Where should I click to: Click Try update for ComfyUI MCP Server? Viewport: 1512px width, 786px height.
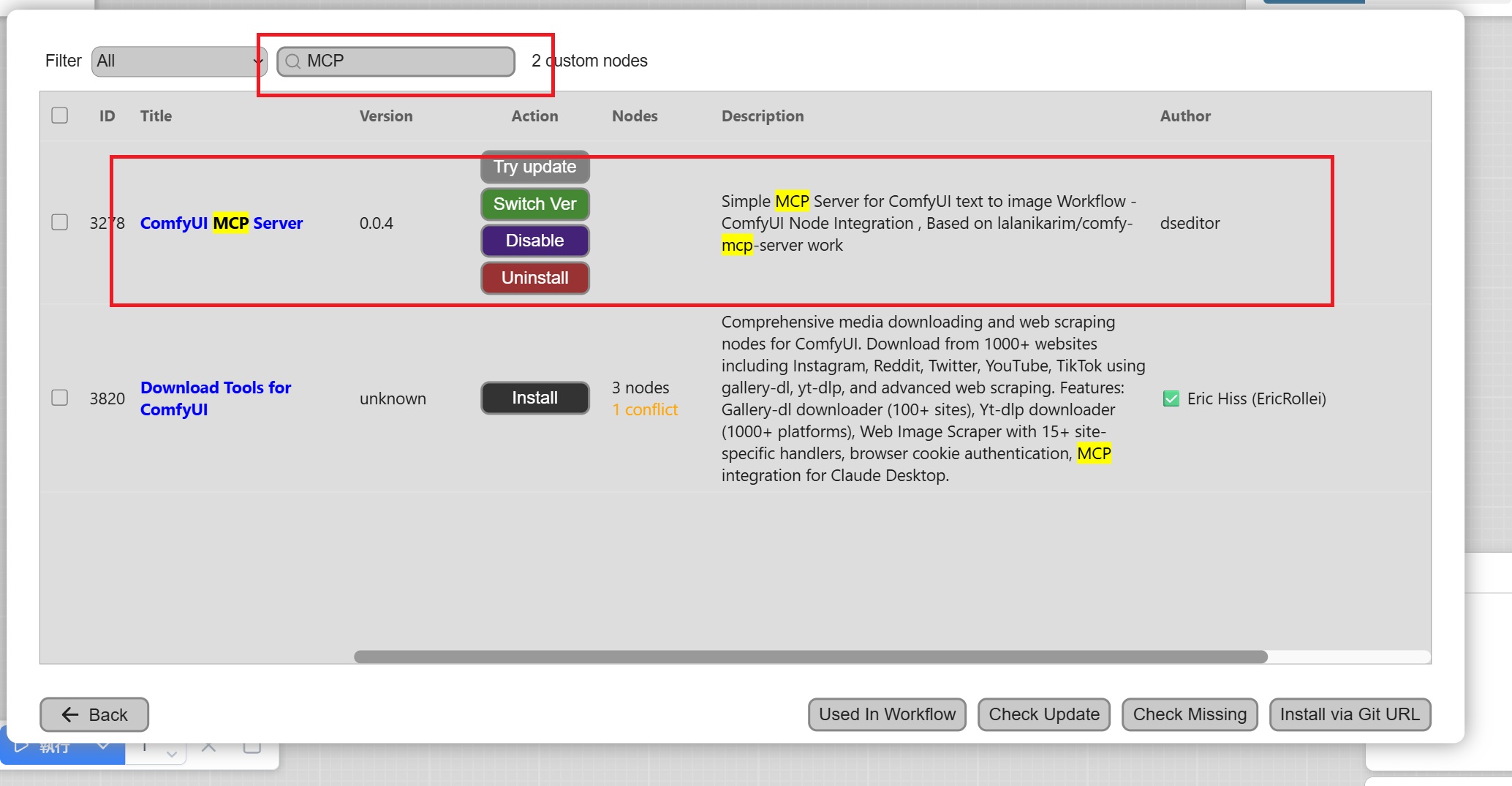click(534, 167)
